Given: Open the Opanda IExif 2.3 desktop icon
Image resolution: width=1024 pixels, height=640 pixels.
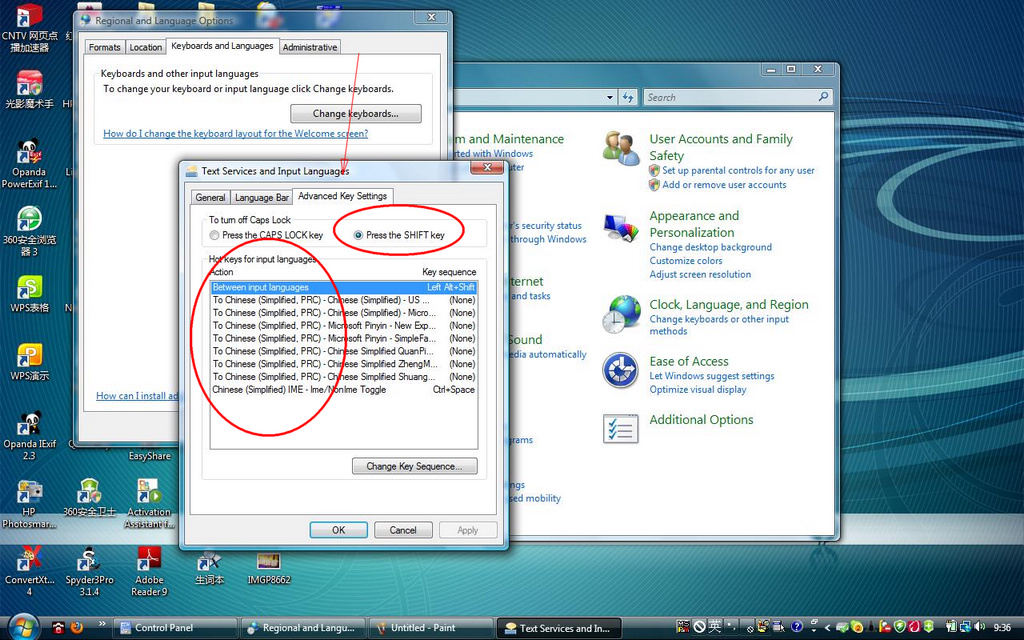Looking at the screenshot, I should coord(29,423).
